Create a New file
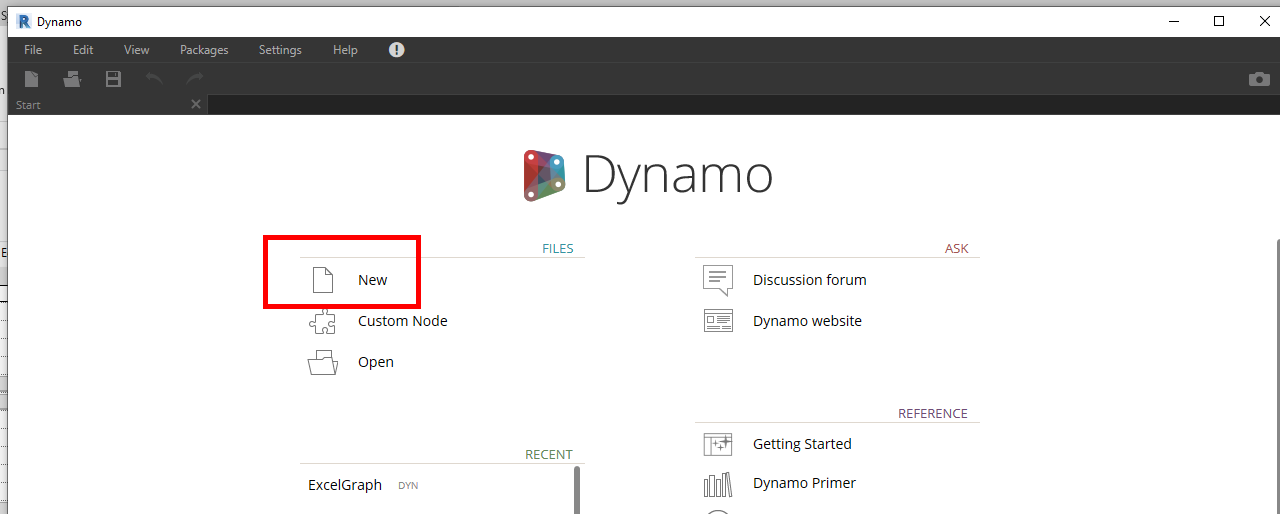 point(372,280)
